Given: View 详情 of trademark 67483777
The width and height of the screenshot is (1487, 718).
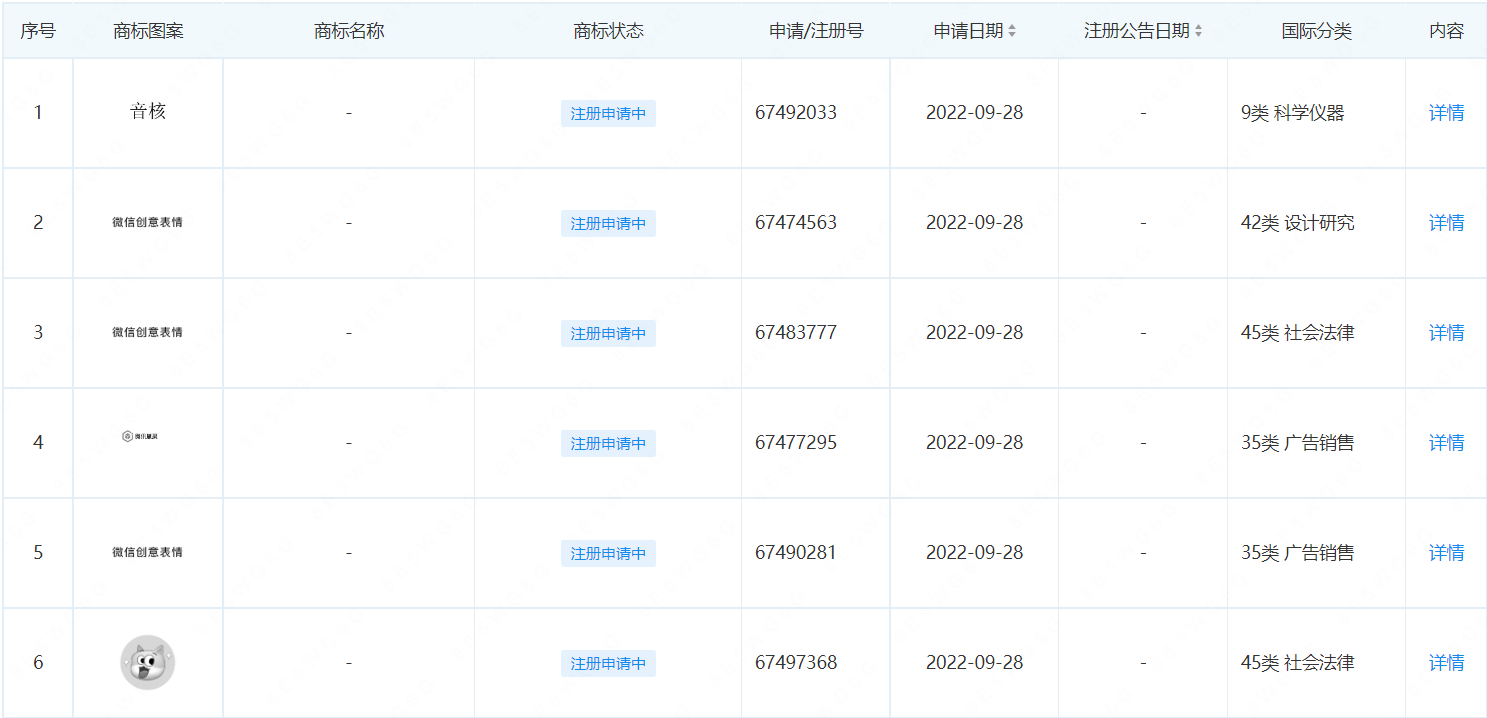Looking at the screenshot, I should coord(1446,333).
